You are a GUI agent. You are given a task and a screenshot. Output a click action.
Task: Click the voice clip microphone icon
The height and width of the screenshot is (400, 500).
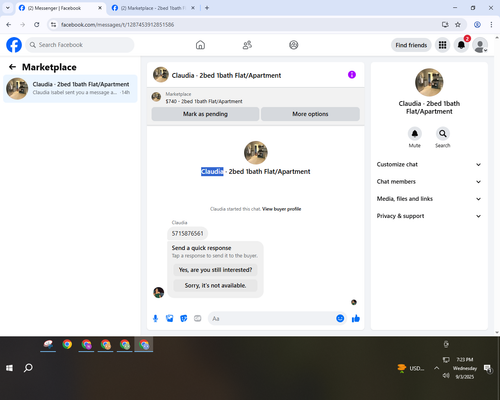[155, 318]
